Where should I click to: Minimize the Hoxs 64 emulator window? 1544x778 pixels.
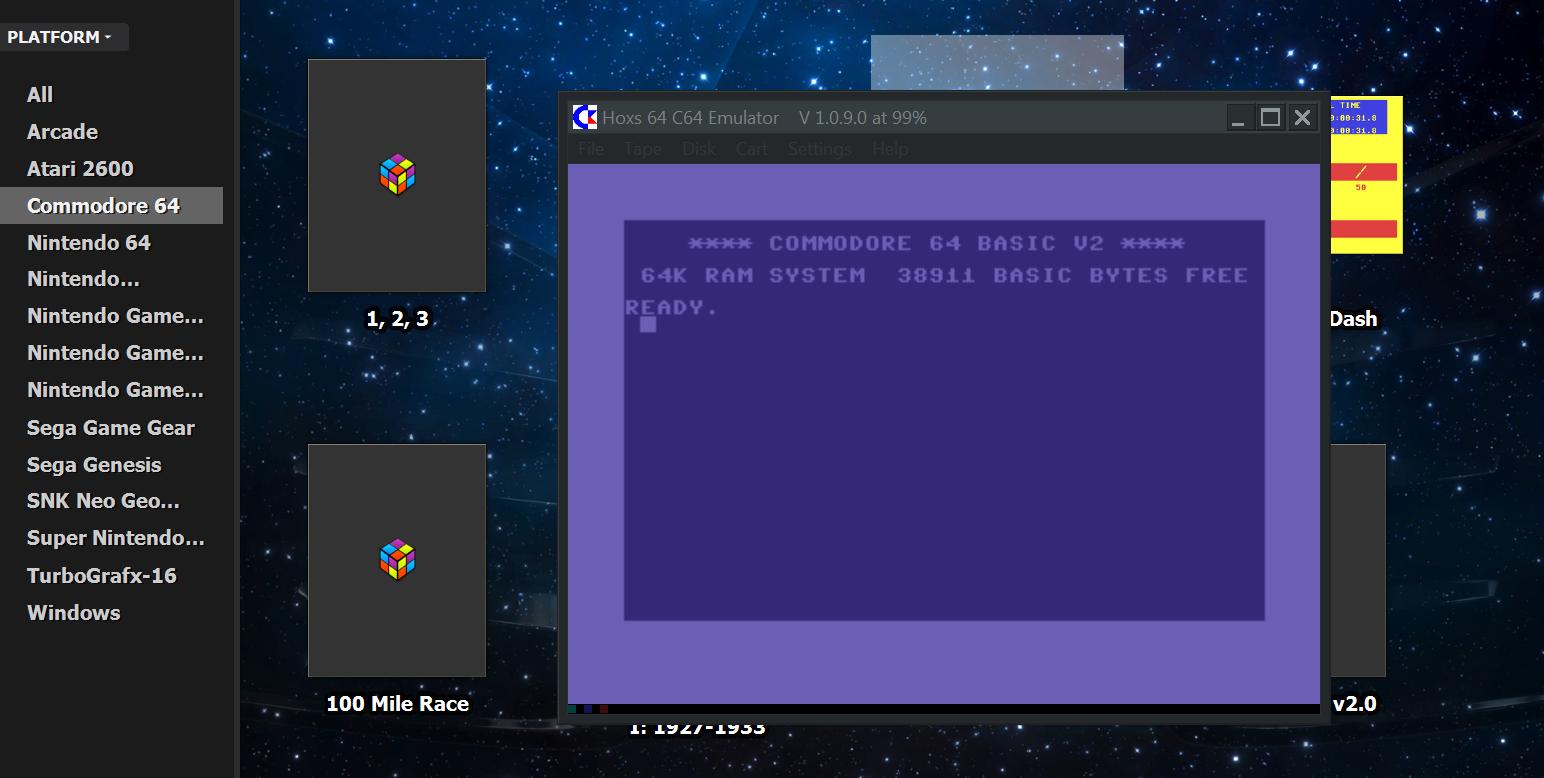coord(1238,118)
